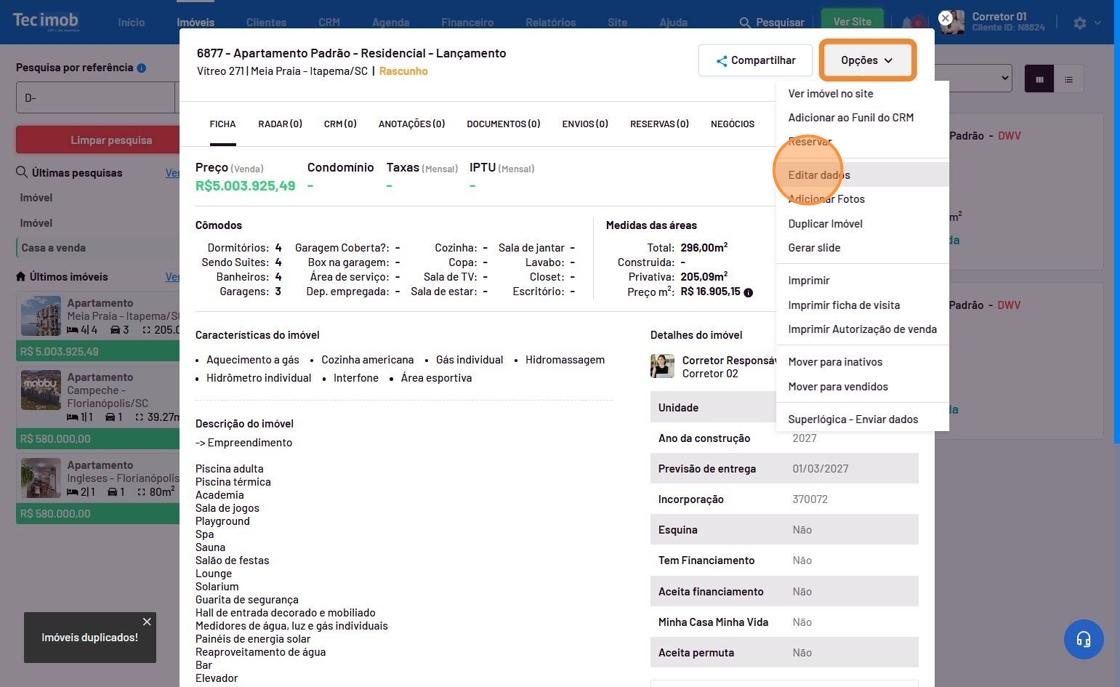Click the headset support chat icon

[x=1083, y=640]
